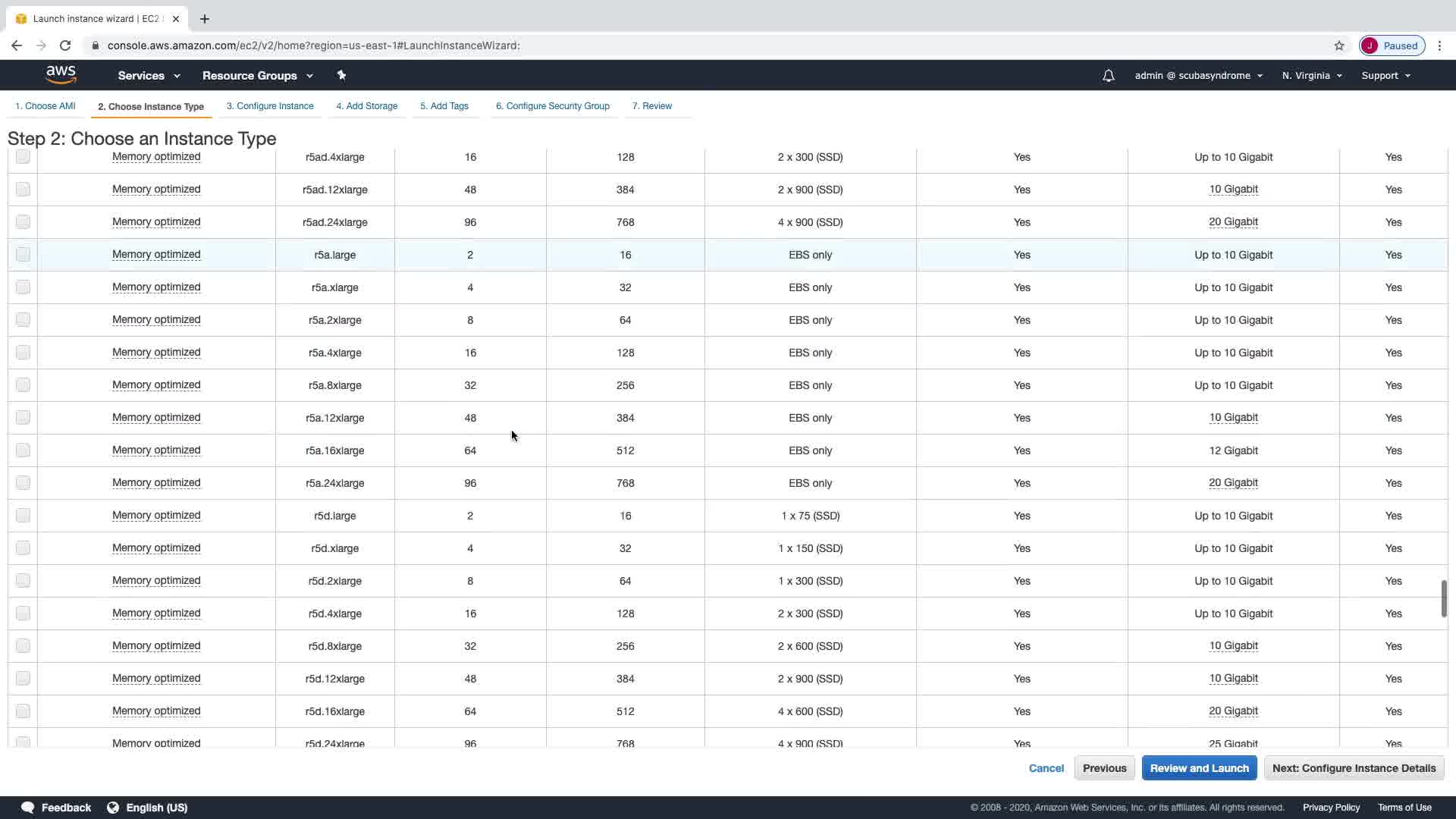Reload the page with refresh icon

(65, 45)
